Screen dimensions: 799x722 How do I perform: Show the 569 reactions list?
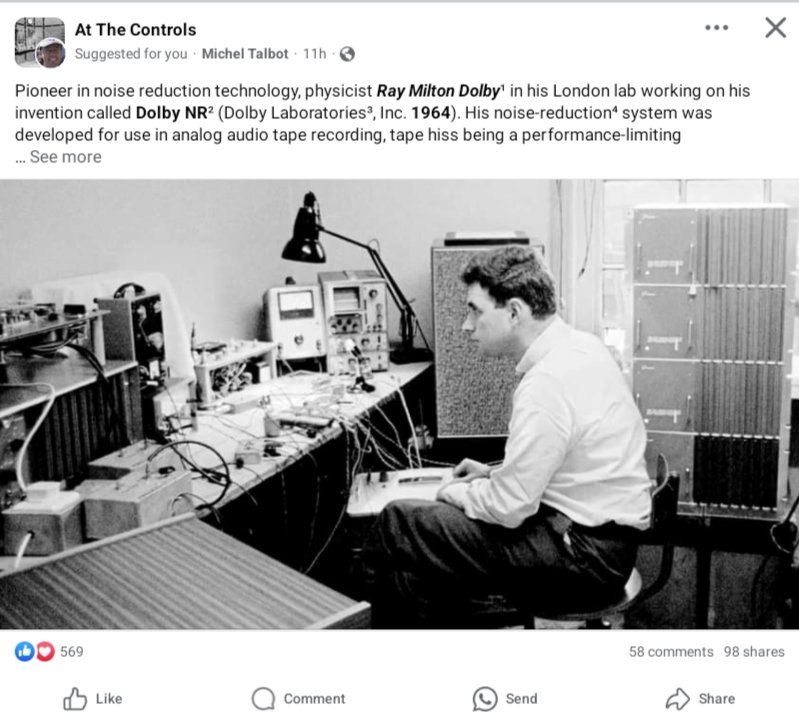coord(72,652)
